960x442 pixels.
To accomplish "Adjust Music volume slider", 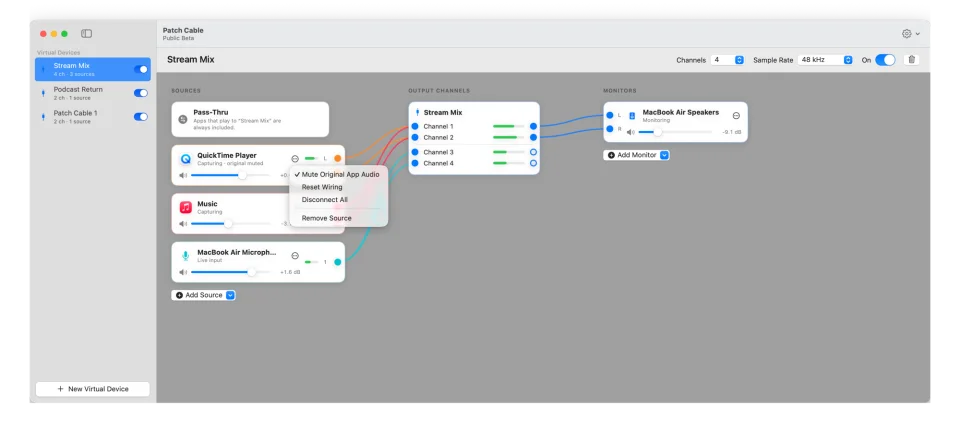I will point(230,223).
